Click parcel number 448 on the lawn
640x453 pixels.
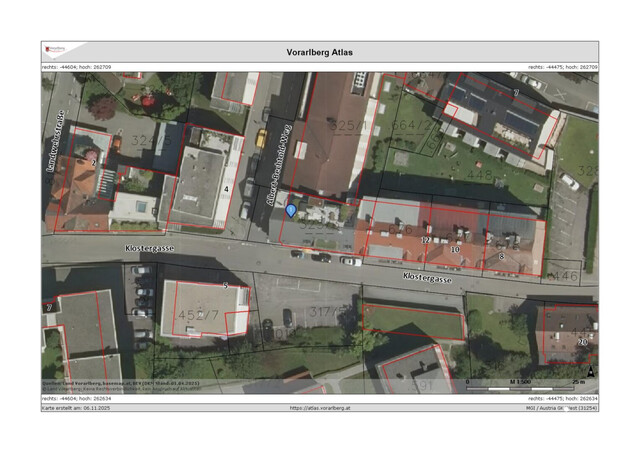click(479, 175)
